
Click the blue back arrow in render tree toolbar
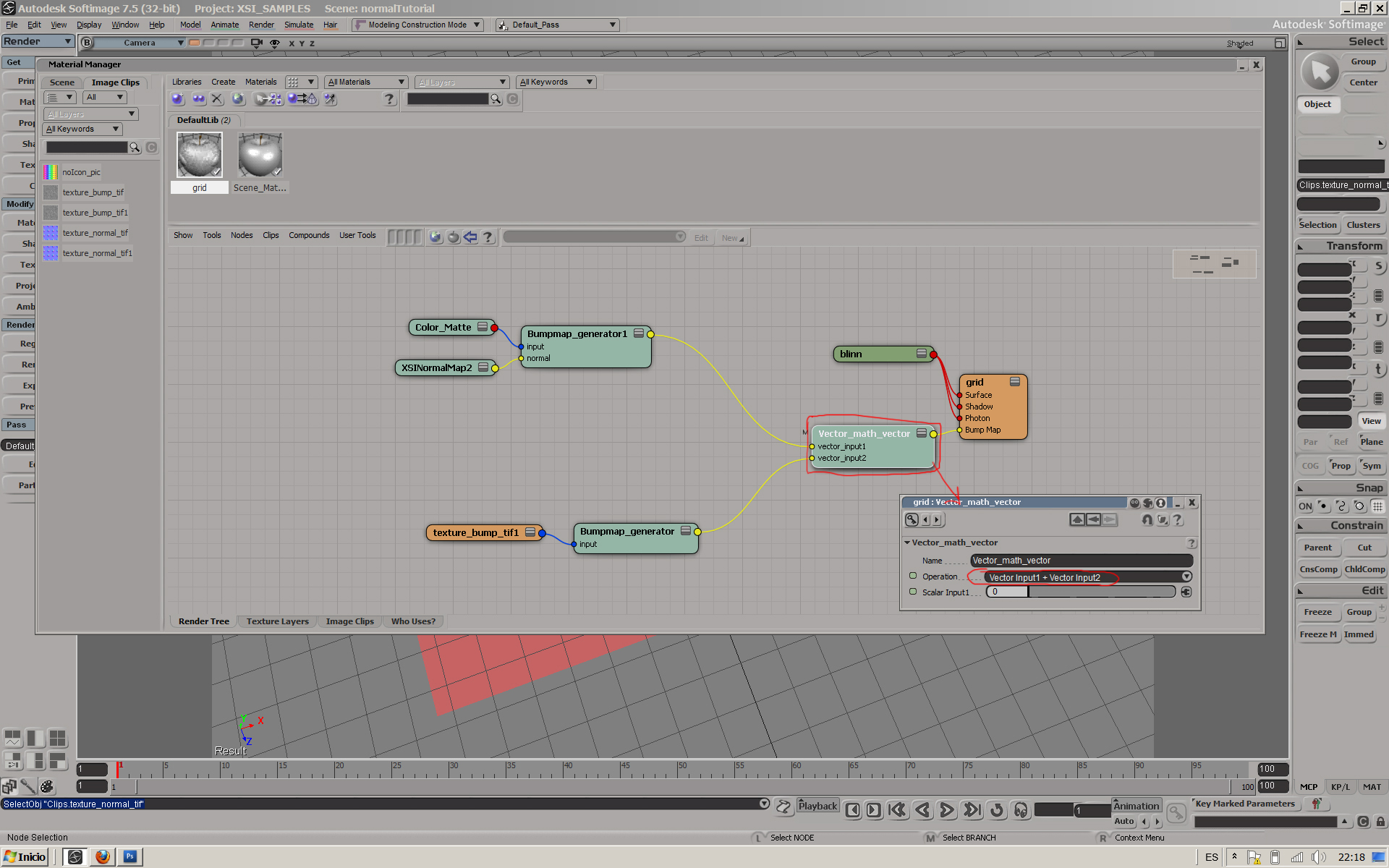[x=470, y=237]
